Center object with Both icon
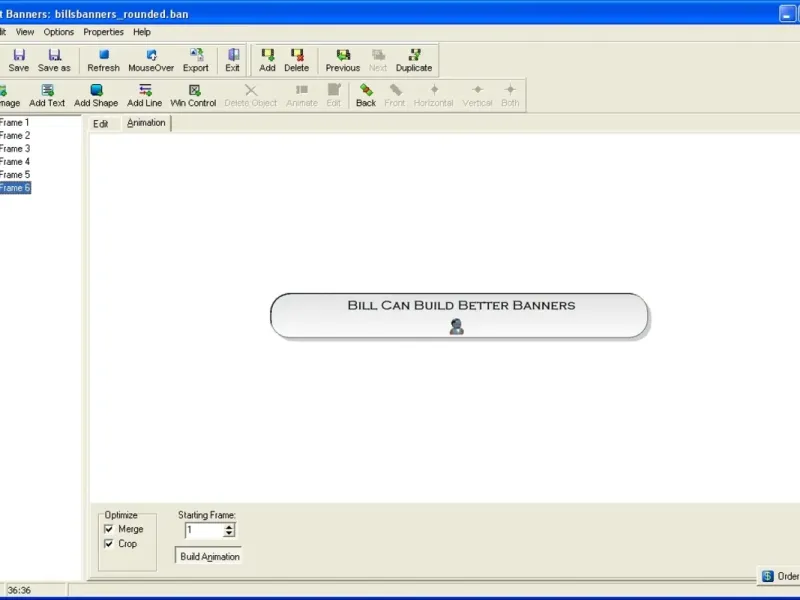 click(510, 95)
